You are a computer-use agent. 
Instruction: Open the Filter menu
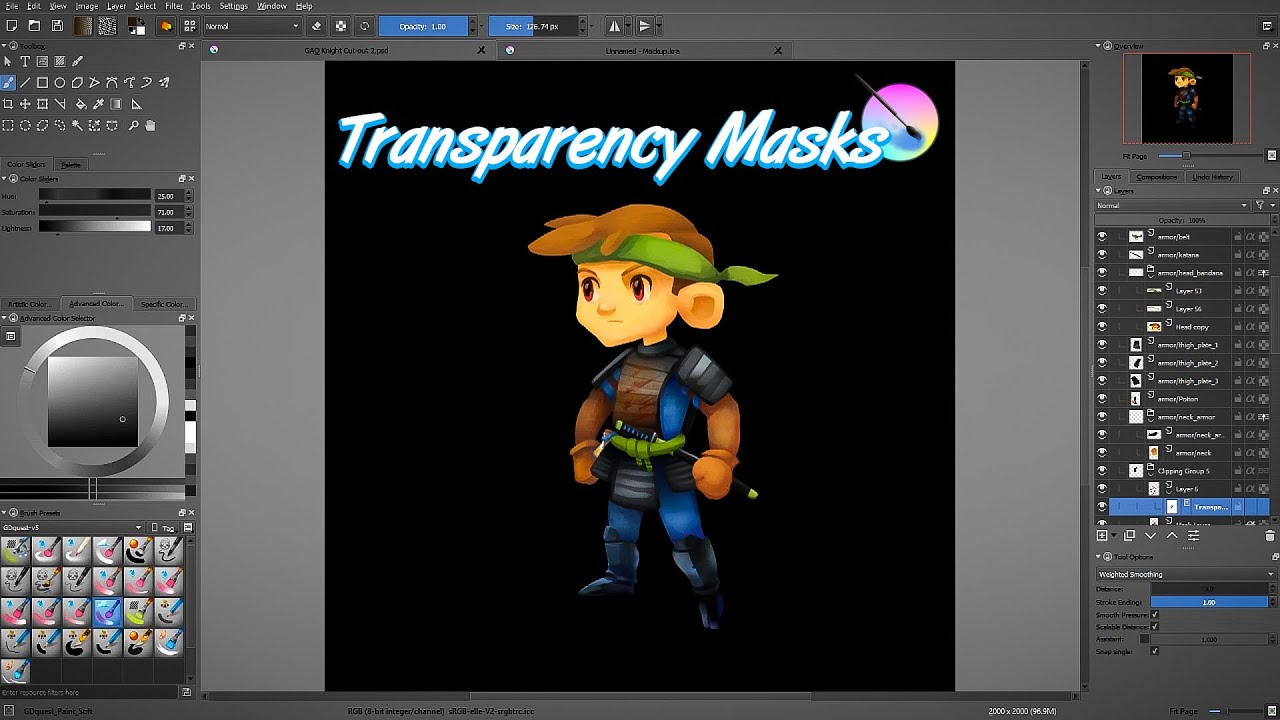click(174, 6)
